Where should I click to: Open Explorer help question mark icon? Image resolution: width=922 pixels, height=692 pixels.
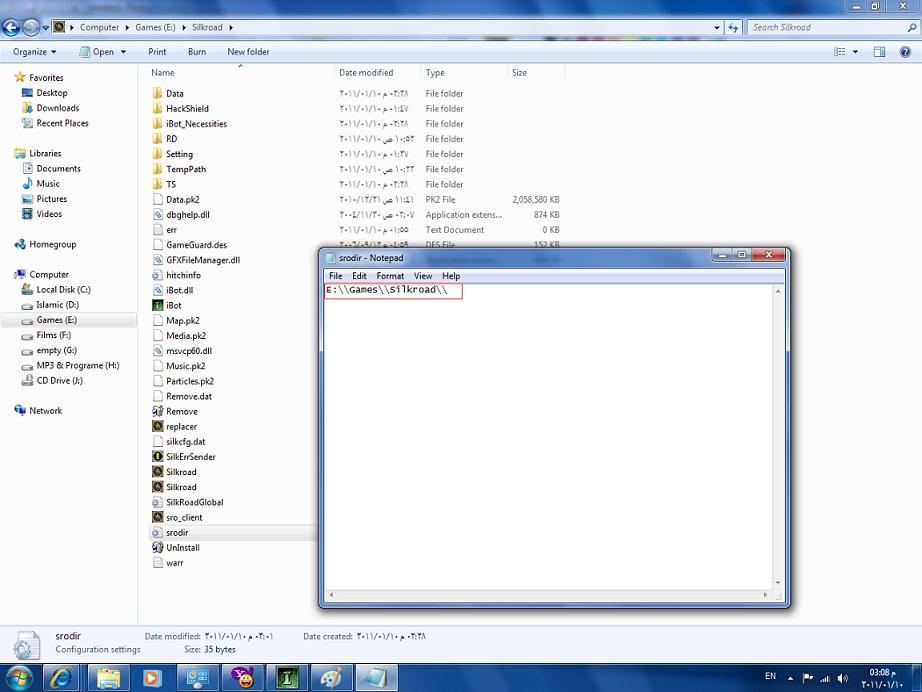905,52
